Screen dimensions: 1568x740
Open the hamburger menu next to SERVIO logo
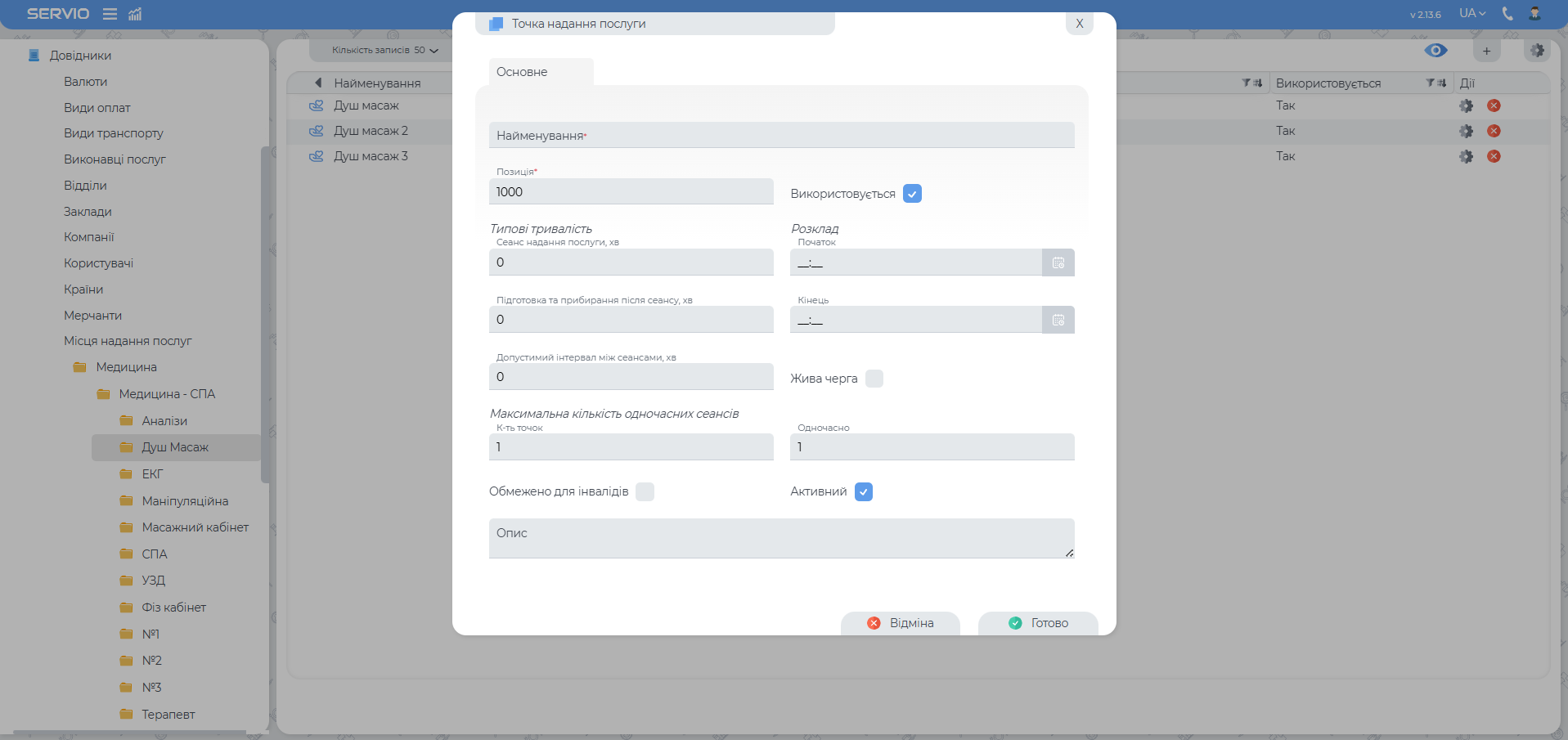pyautogui.click(x=110, y=14)
